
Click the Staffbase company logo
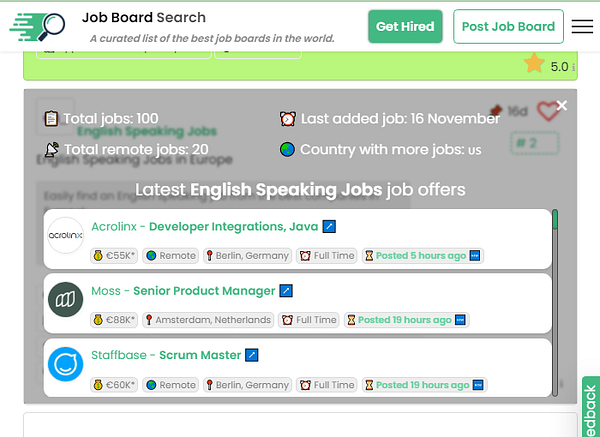66,364
